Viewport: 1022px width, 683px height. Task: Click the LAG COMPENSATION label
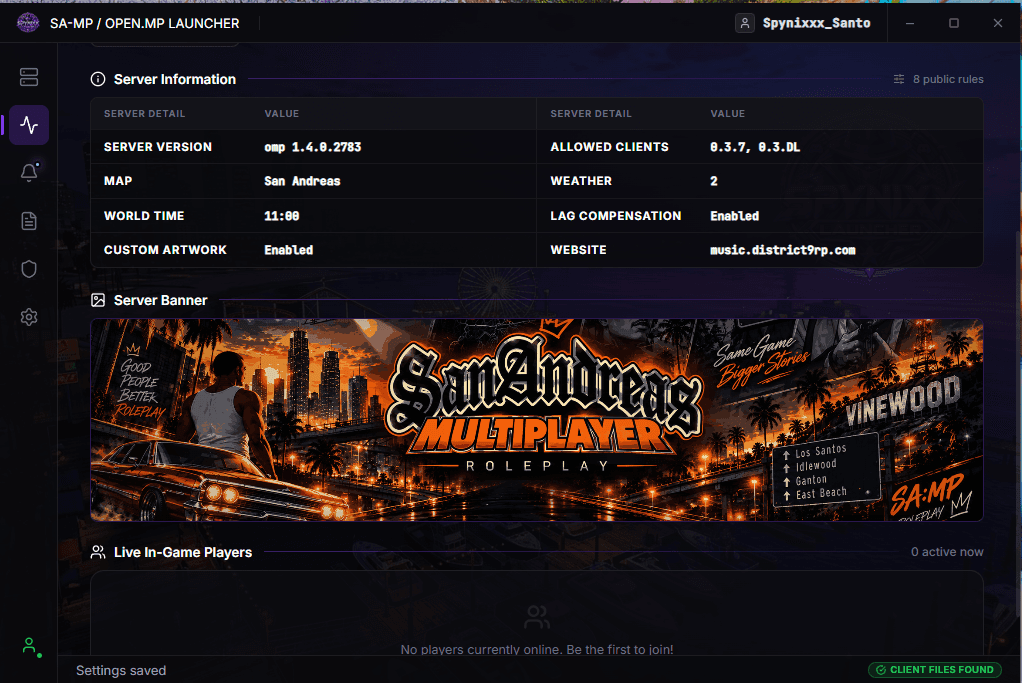615,216
